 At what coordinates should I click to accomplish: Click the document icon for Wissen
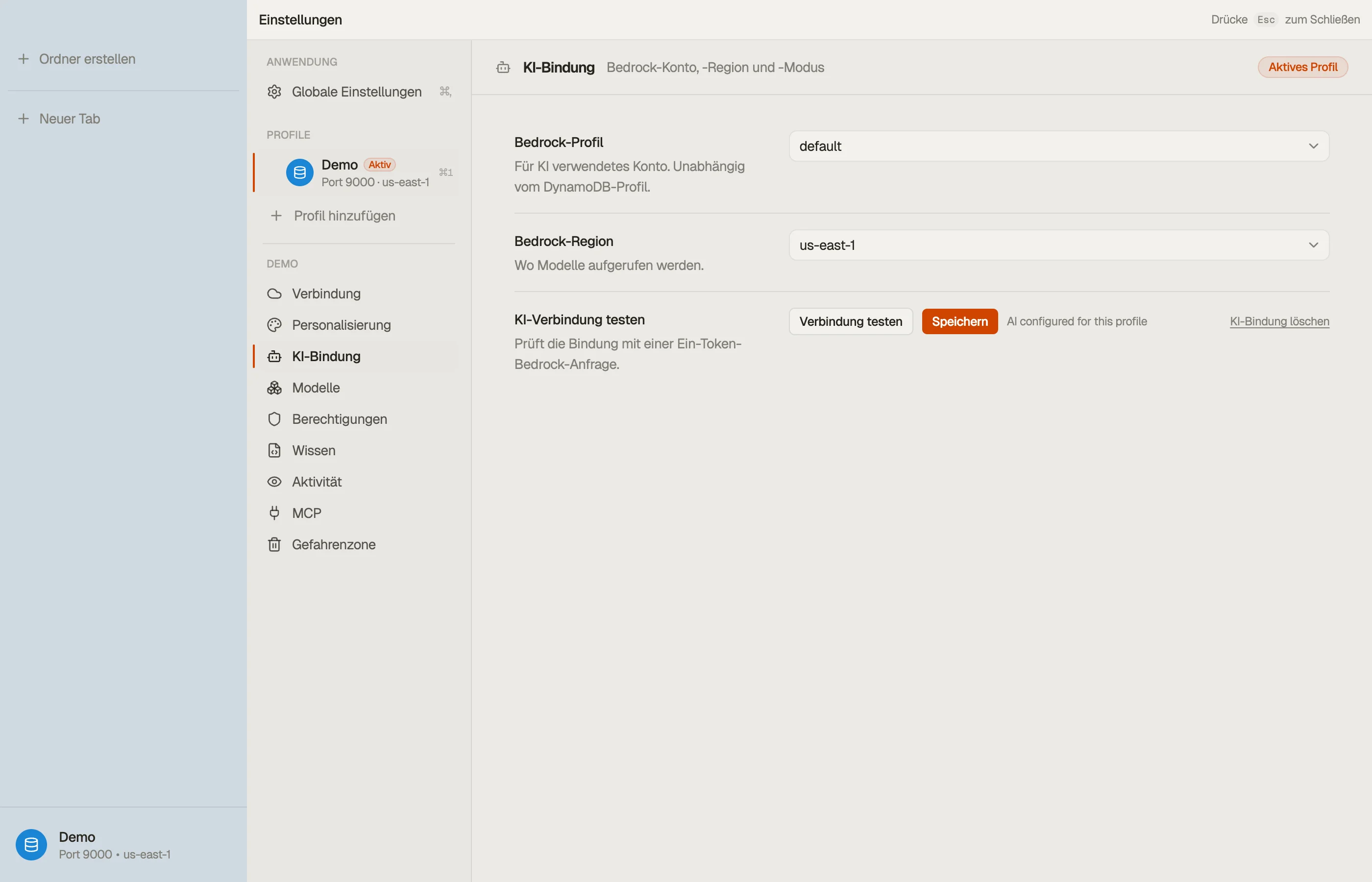274,451
